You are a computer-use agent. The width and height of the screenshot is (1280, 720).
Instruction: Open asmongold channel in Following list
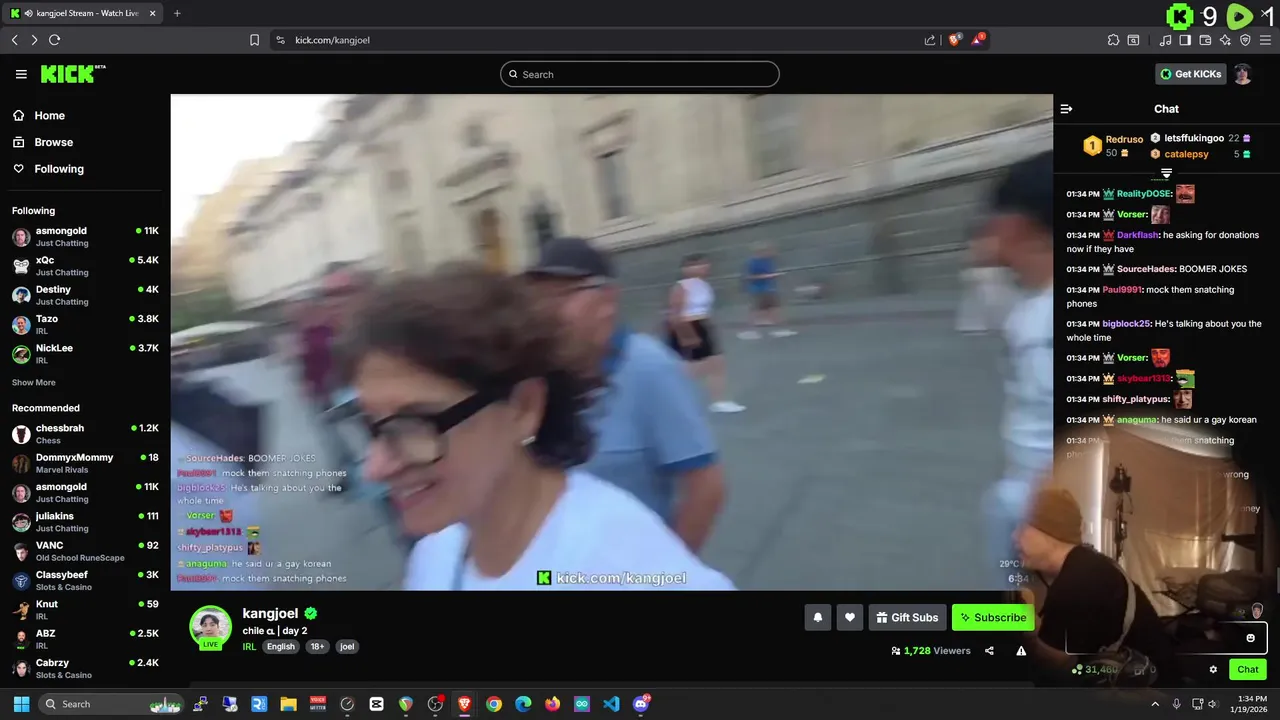85,237
